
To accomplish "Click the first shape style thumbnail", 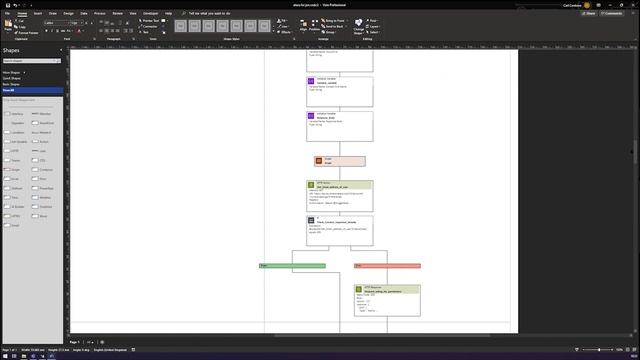I will [x=180, y=26].
